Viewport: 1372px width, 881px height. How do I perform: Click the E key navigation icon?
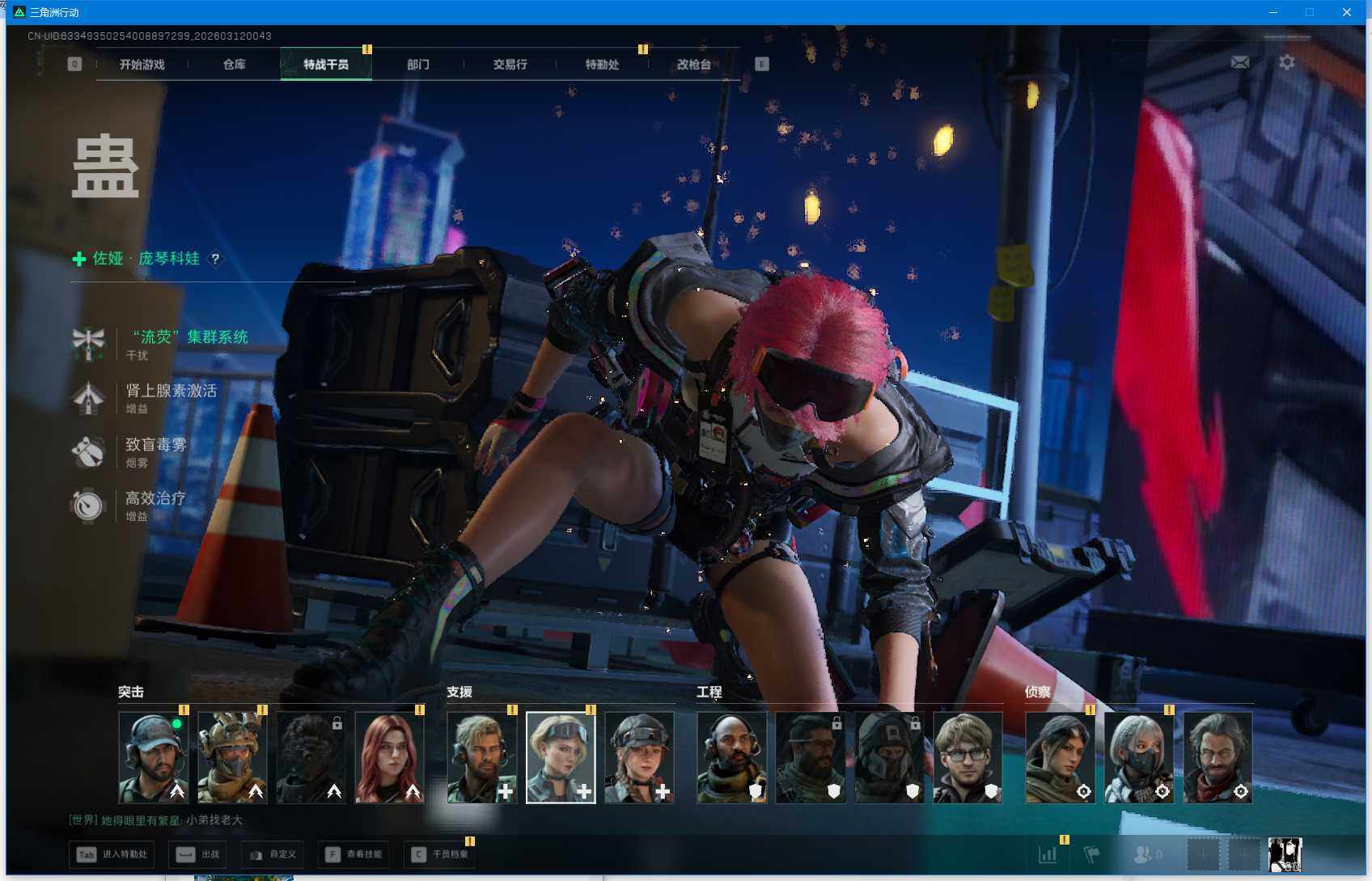[761, 64]
